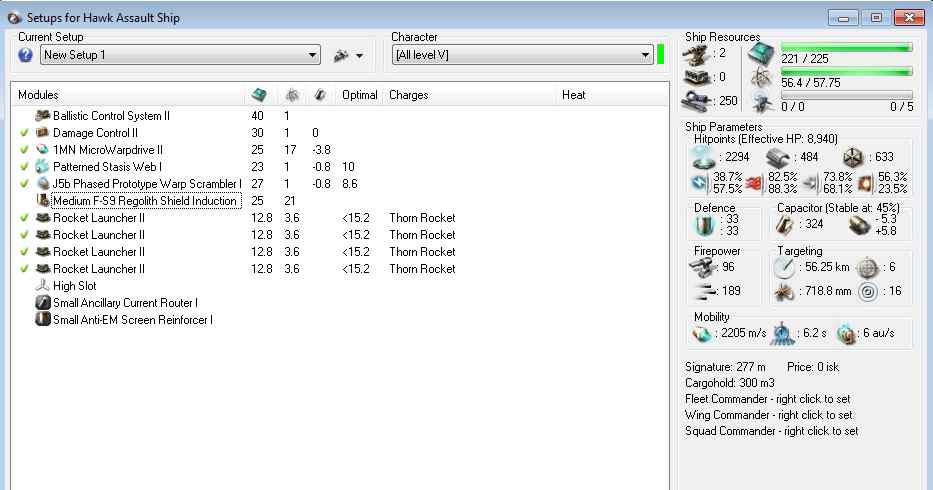
Task: Click the Defence tank icon
Action: click(704, 225)
